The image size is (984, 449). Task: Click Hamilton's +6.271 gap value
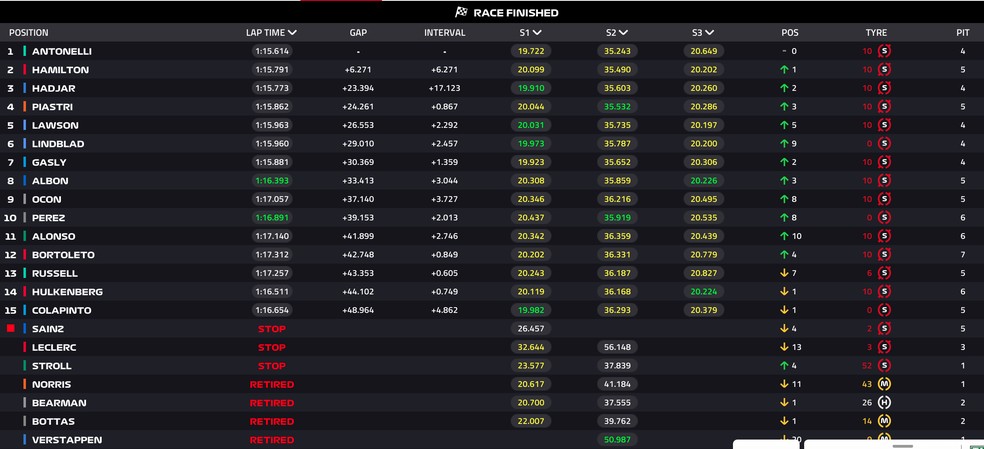(x=358, y=70)
